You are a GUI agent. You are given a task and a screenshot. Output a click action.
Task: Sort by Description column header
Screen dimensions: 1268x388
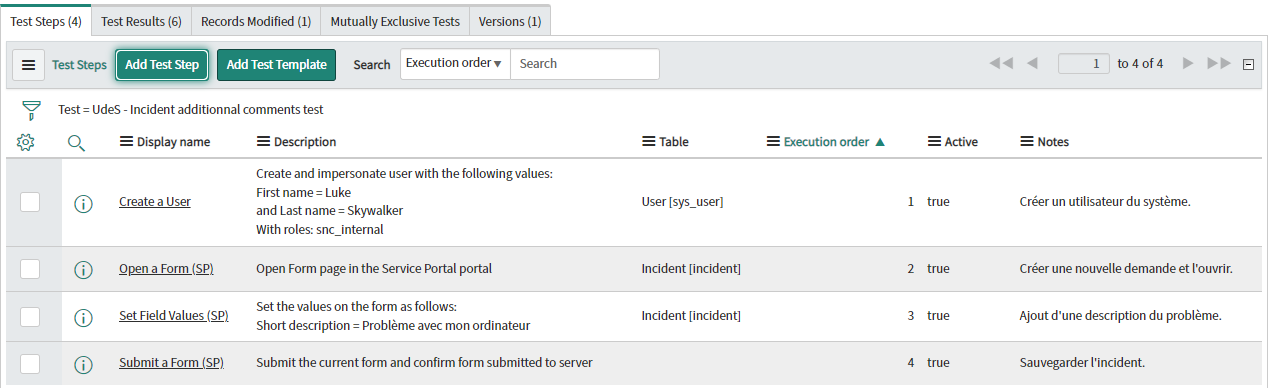pos(305,142)
